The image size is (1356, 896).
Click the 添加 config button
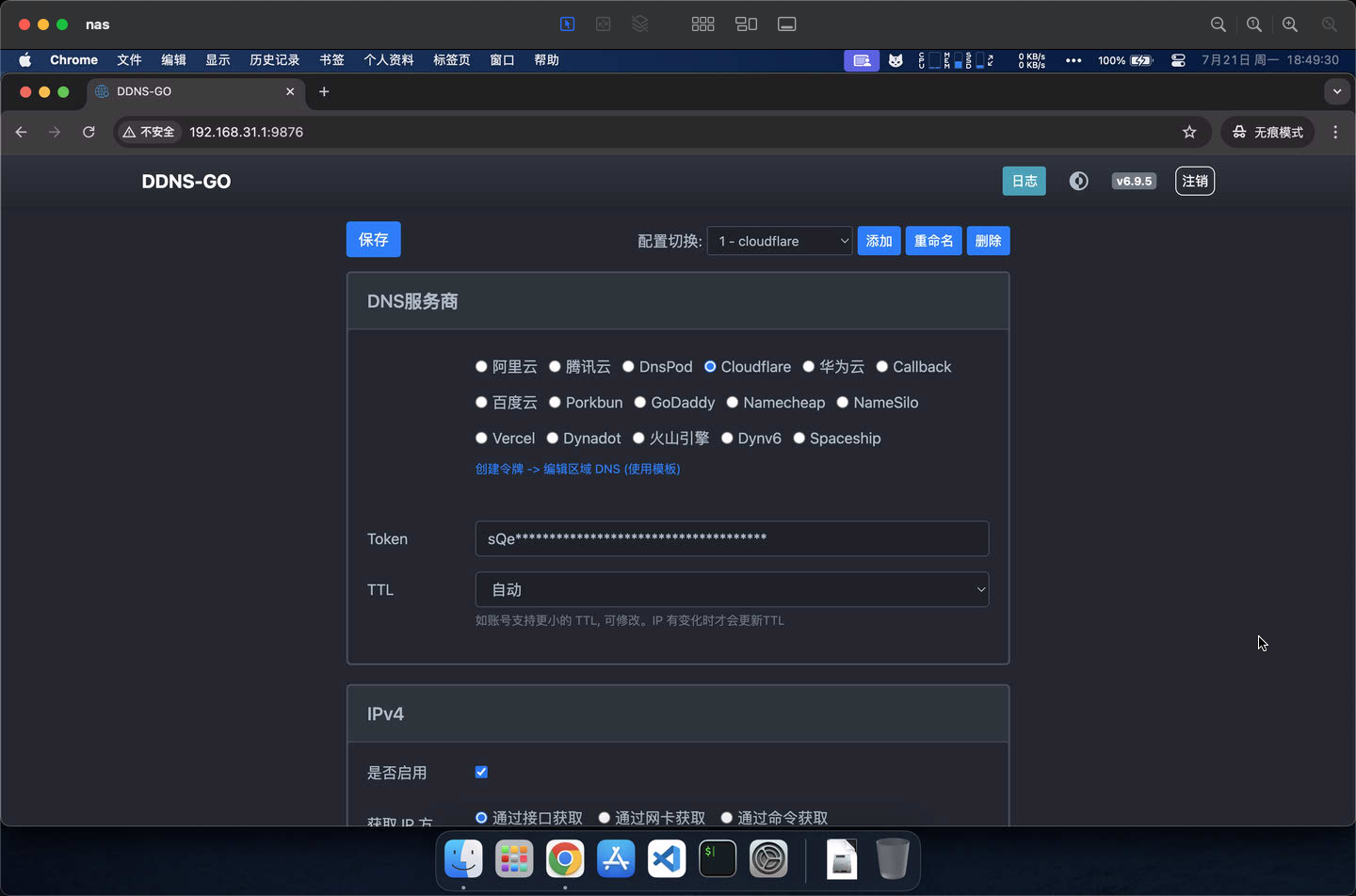tap(879, 241)
